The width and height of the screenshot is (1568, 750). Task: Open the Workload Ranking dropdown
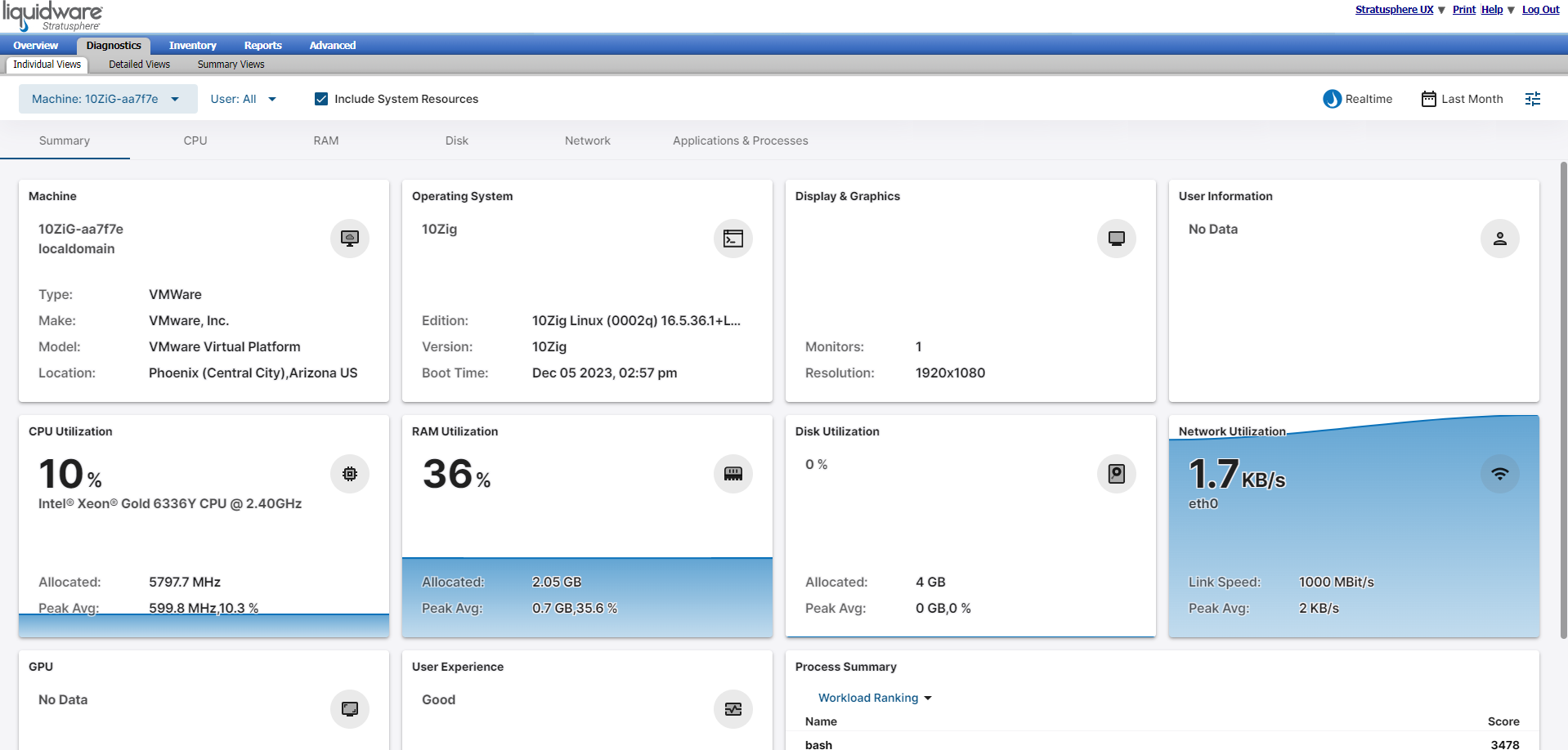click(875, 698)
